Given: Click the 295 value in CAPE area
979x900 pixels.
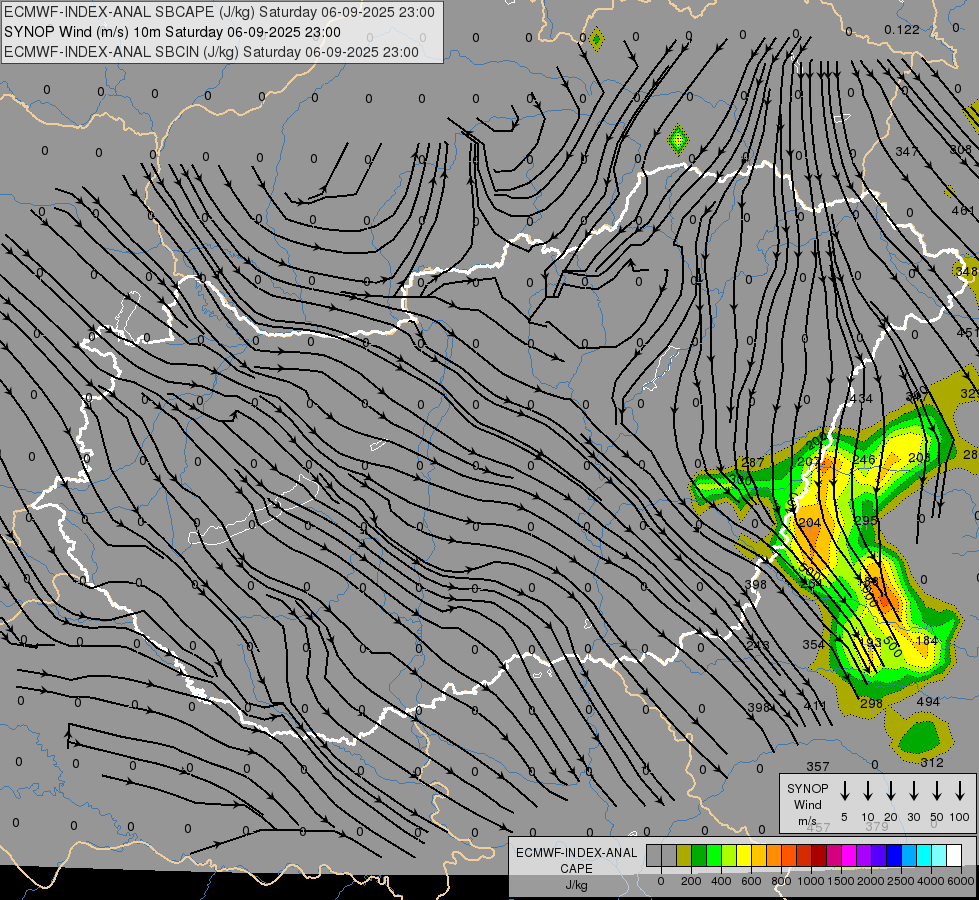Looking at the screenshot, I should click(x=866, y=520).
